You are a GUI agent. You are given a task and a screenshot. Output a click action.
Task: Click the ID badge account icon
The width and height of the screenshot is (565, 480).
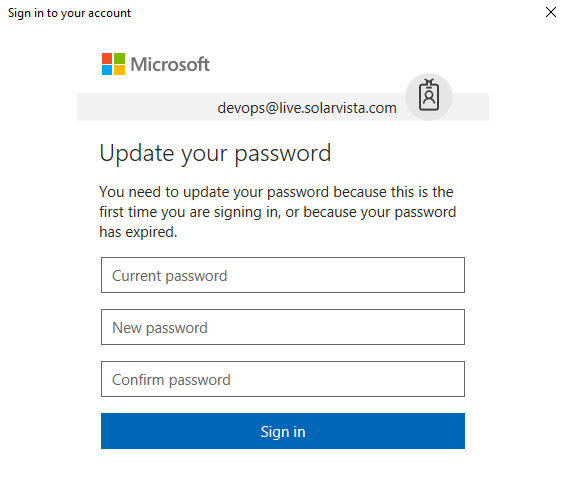(x=429, y=97)
